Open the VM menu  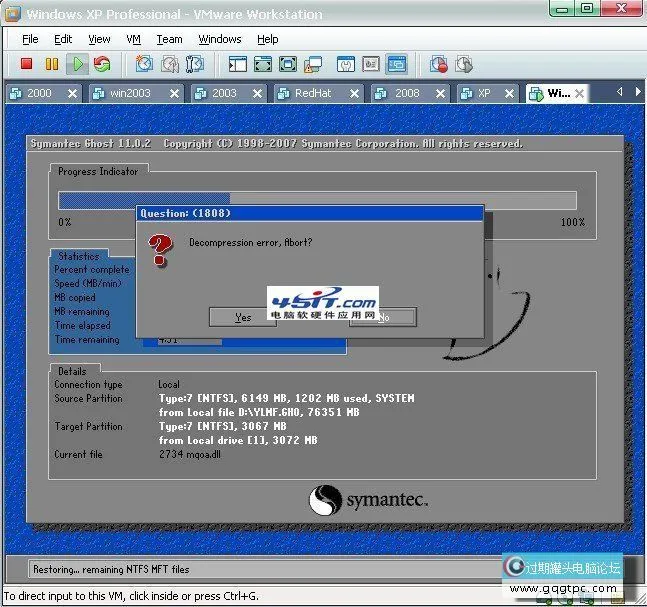[133, 39]
